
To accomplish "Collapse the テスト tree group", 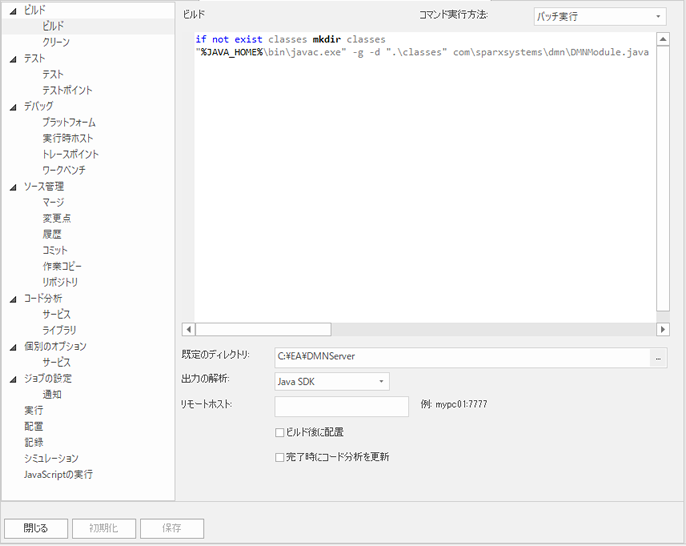I will coord(12,59).
